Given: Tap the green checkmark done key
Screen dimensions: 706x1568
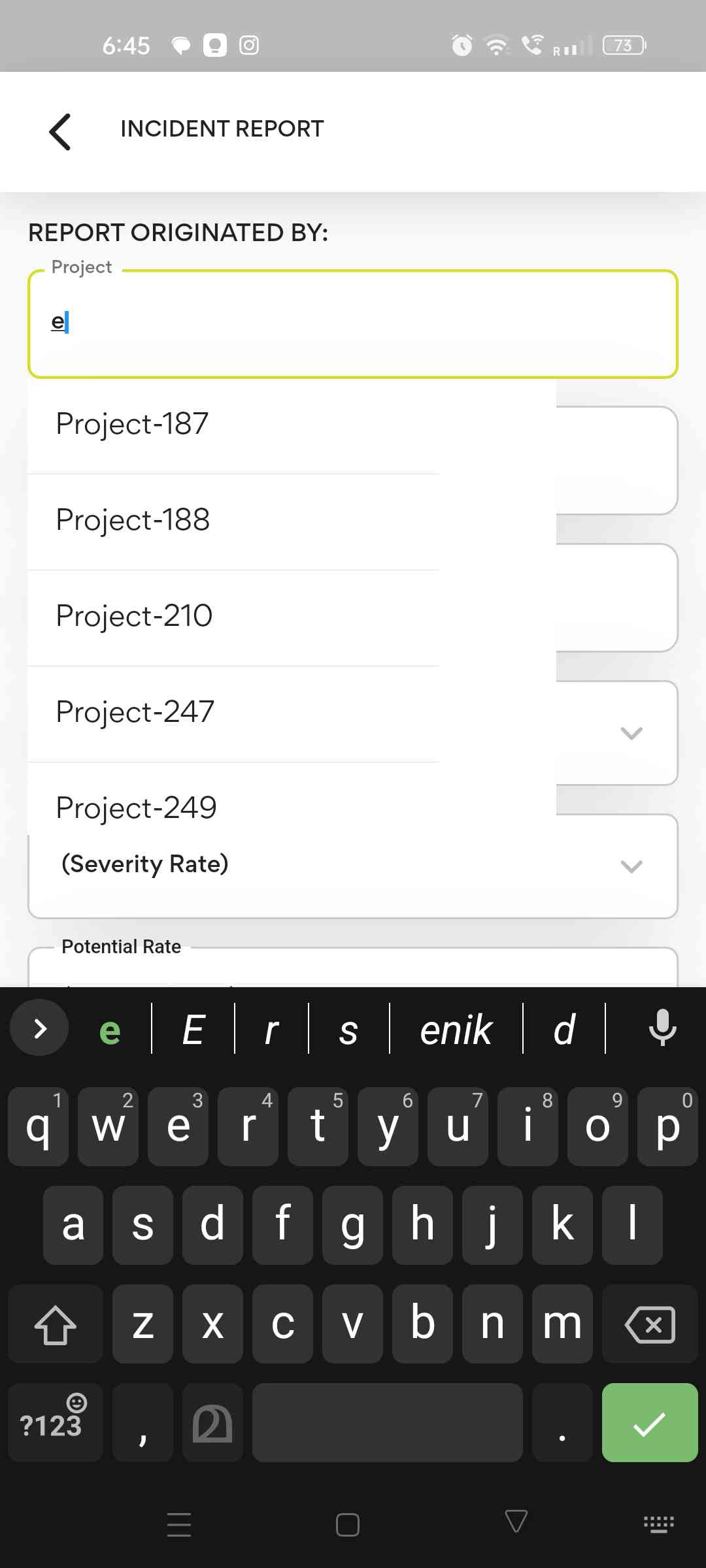Looking at the screenshot, I should (649, 1423).
